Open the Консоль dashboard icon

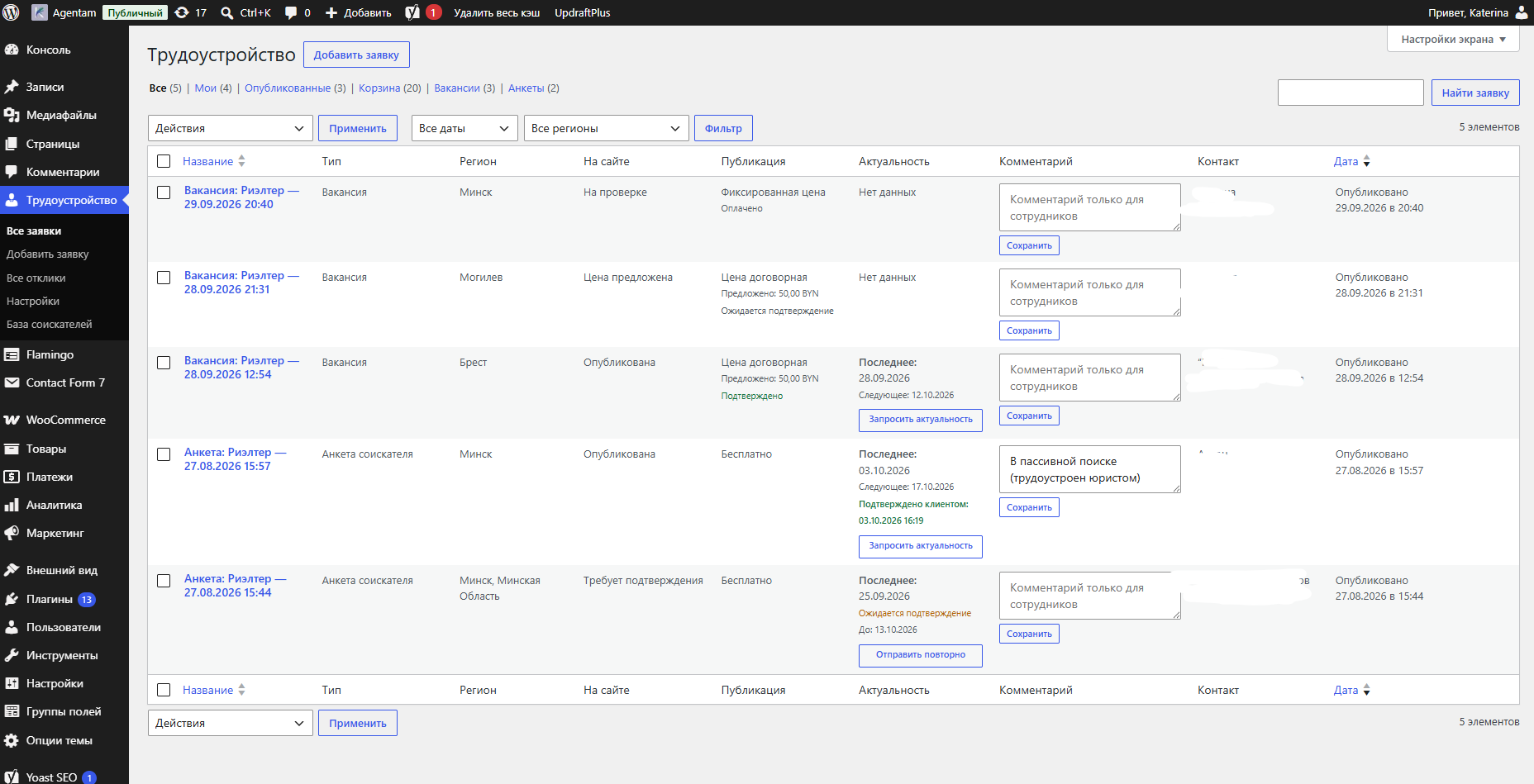[12, 50]
